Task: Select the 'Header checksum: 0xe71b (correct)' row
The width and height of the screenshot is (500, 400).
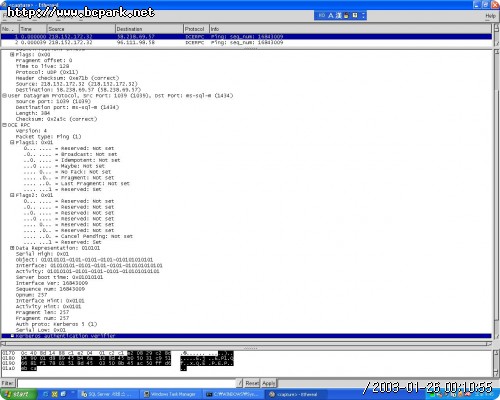Action: click(67, 78)
